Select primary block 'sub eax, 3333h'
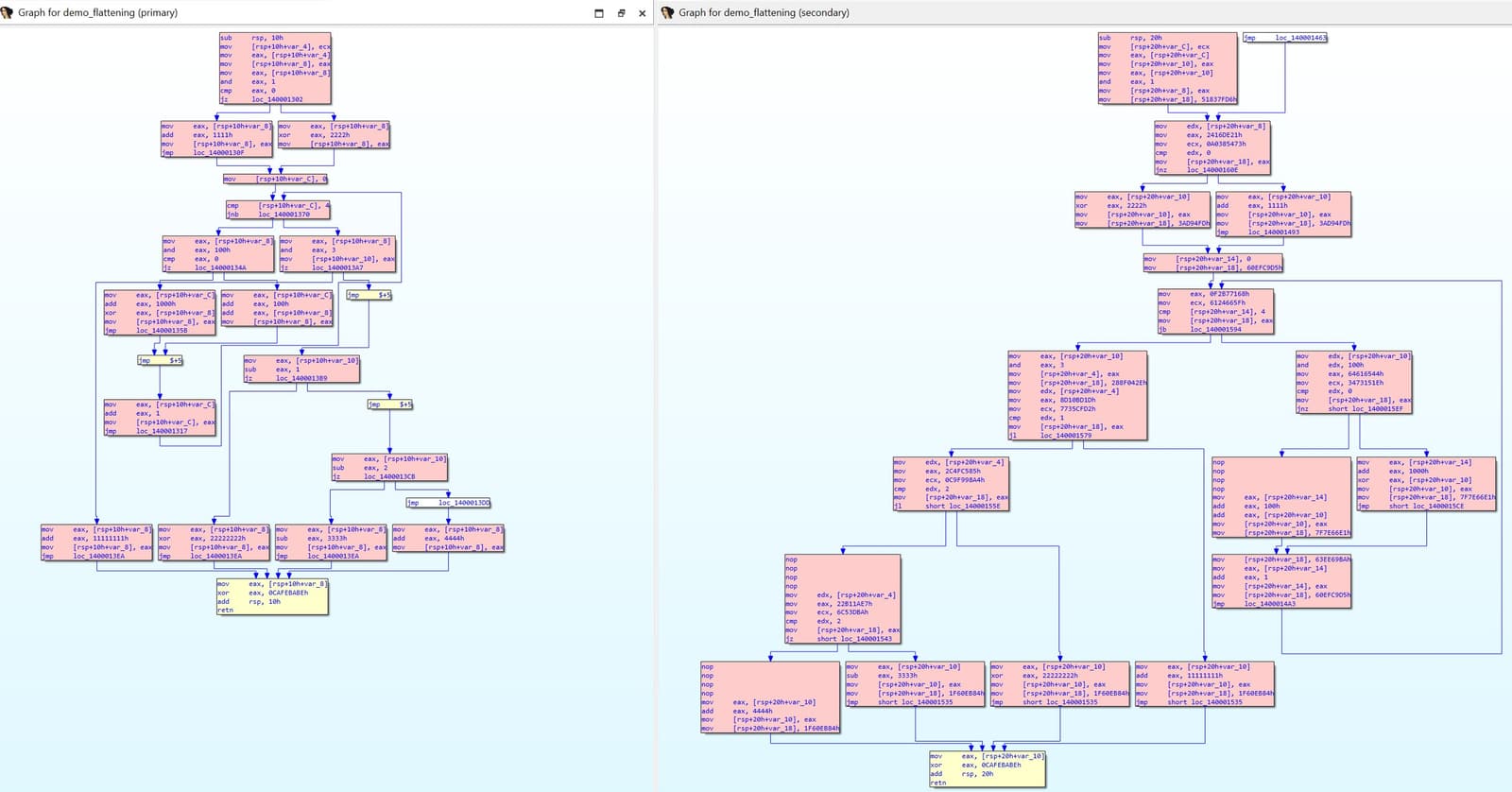 pyautogui.click(x=331, y=542)
